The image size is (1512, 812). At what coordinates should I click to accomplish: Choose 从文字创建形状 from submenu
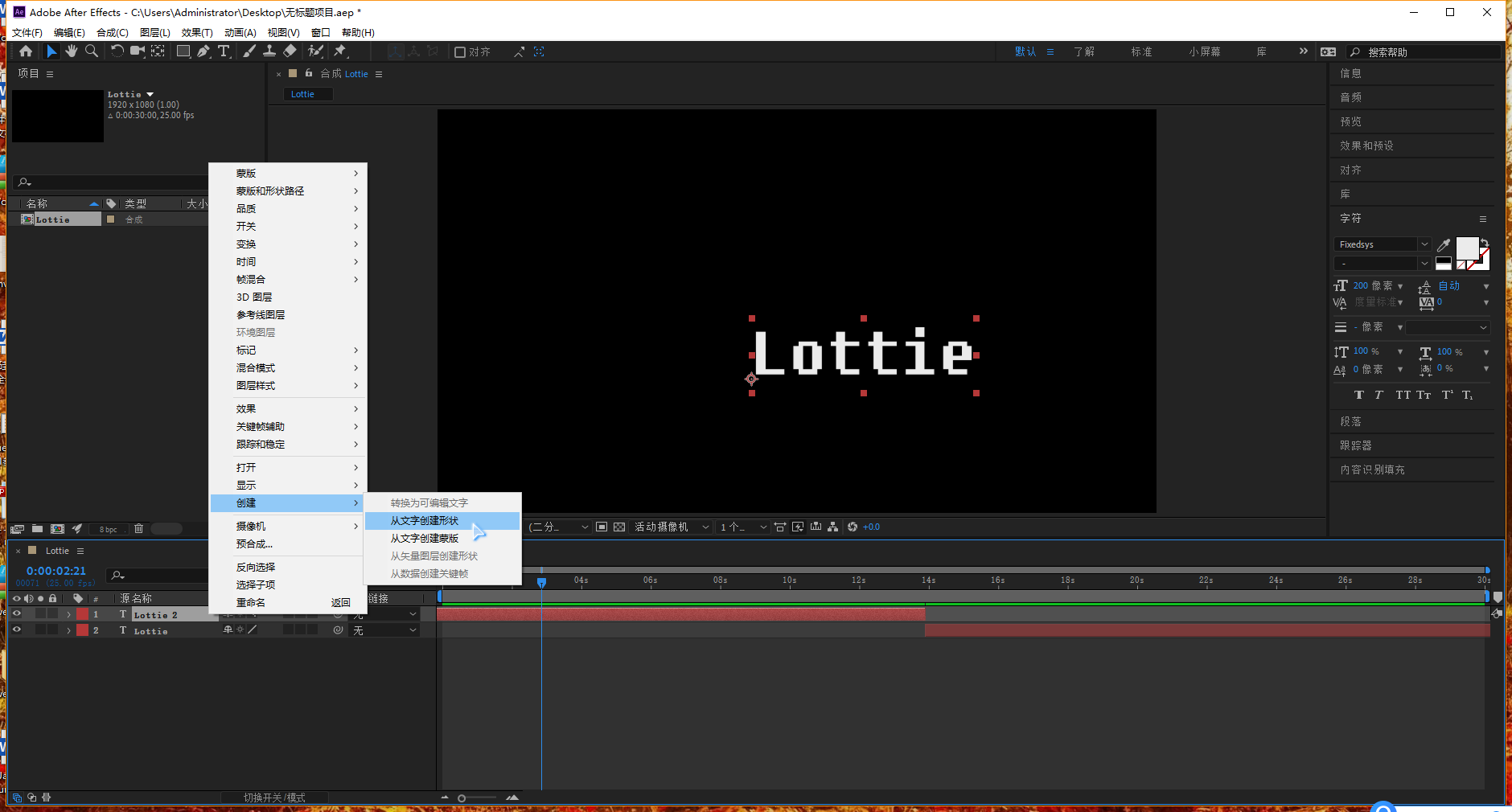coord(442,521)
